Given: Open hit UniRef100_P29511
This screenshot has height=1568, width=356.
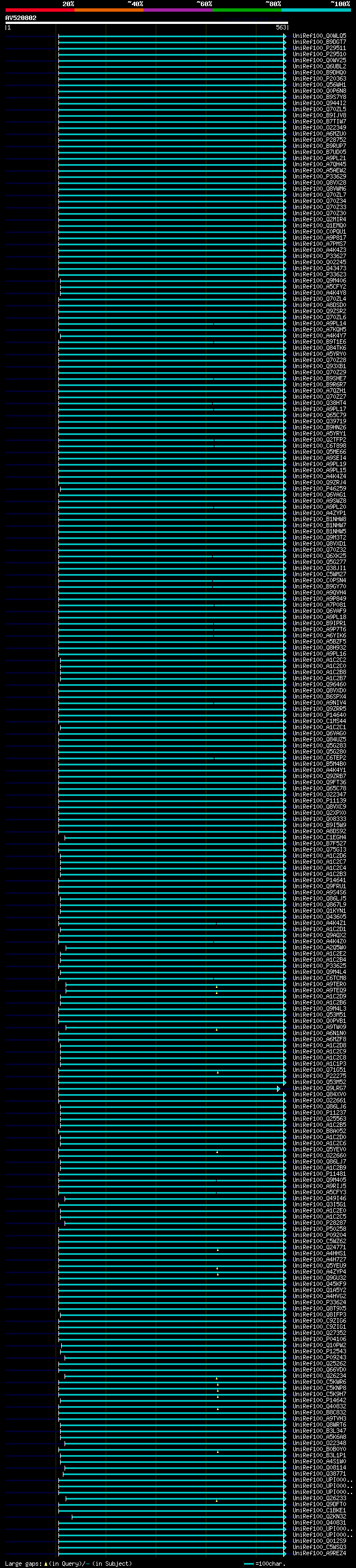Looking at the screenshot, I should tap(319, 48).
